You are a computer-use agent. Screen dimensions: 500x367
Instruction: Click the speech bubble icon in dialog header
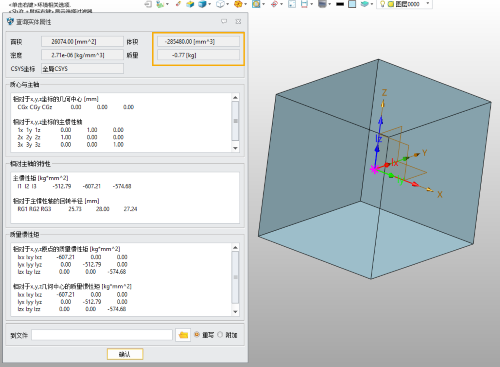coord(224,21)
